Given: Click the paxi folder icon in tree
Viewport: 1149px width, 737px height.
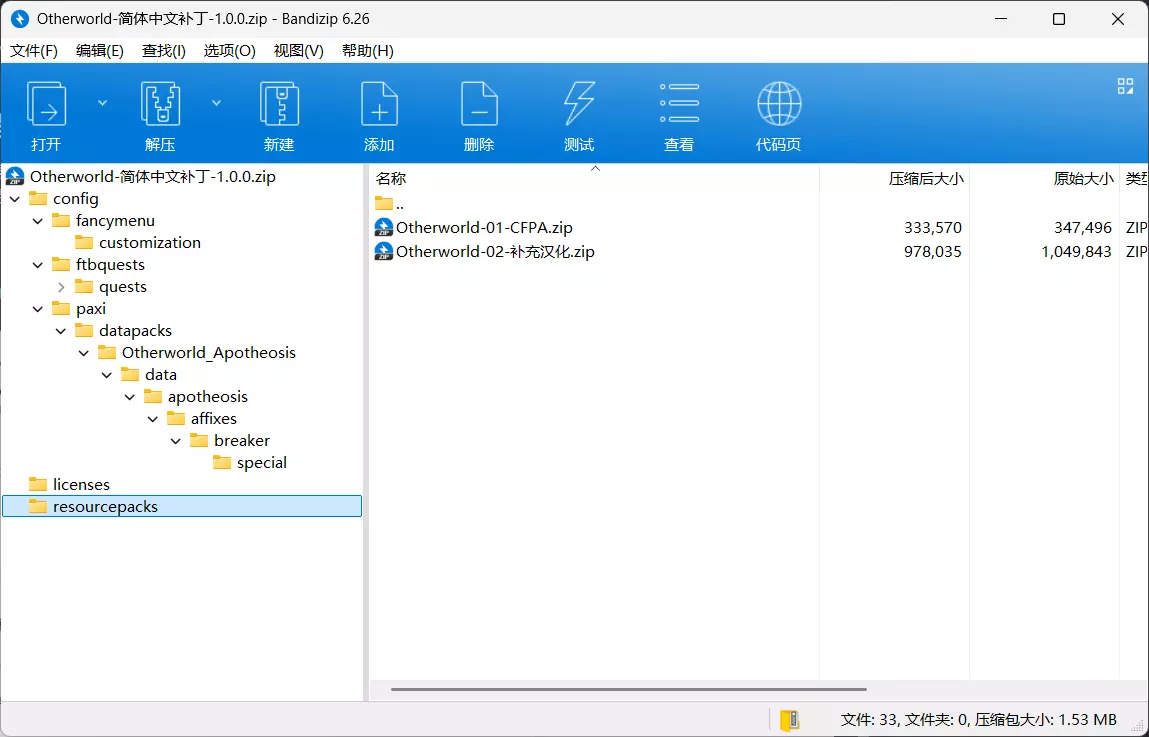Looking at the screenshot, I should [x=62, y=308].
